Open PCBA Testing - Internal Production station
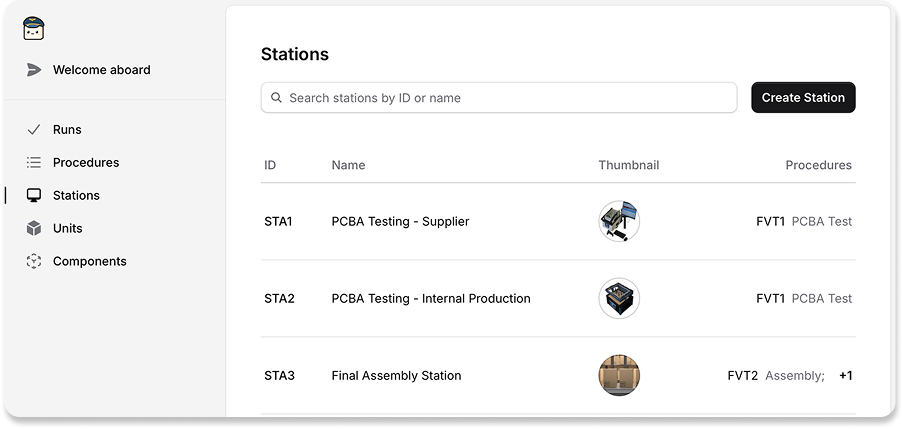 (x=431, y=298)
